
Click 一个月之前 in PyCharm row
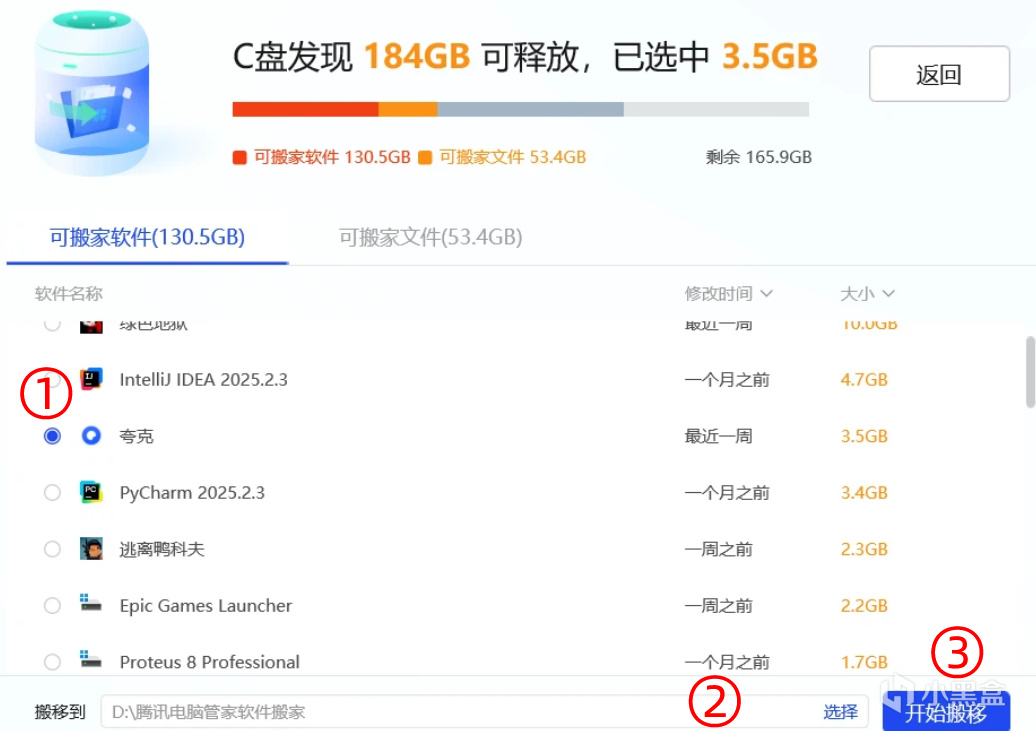pyautogui.click(x=727, y=492)
